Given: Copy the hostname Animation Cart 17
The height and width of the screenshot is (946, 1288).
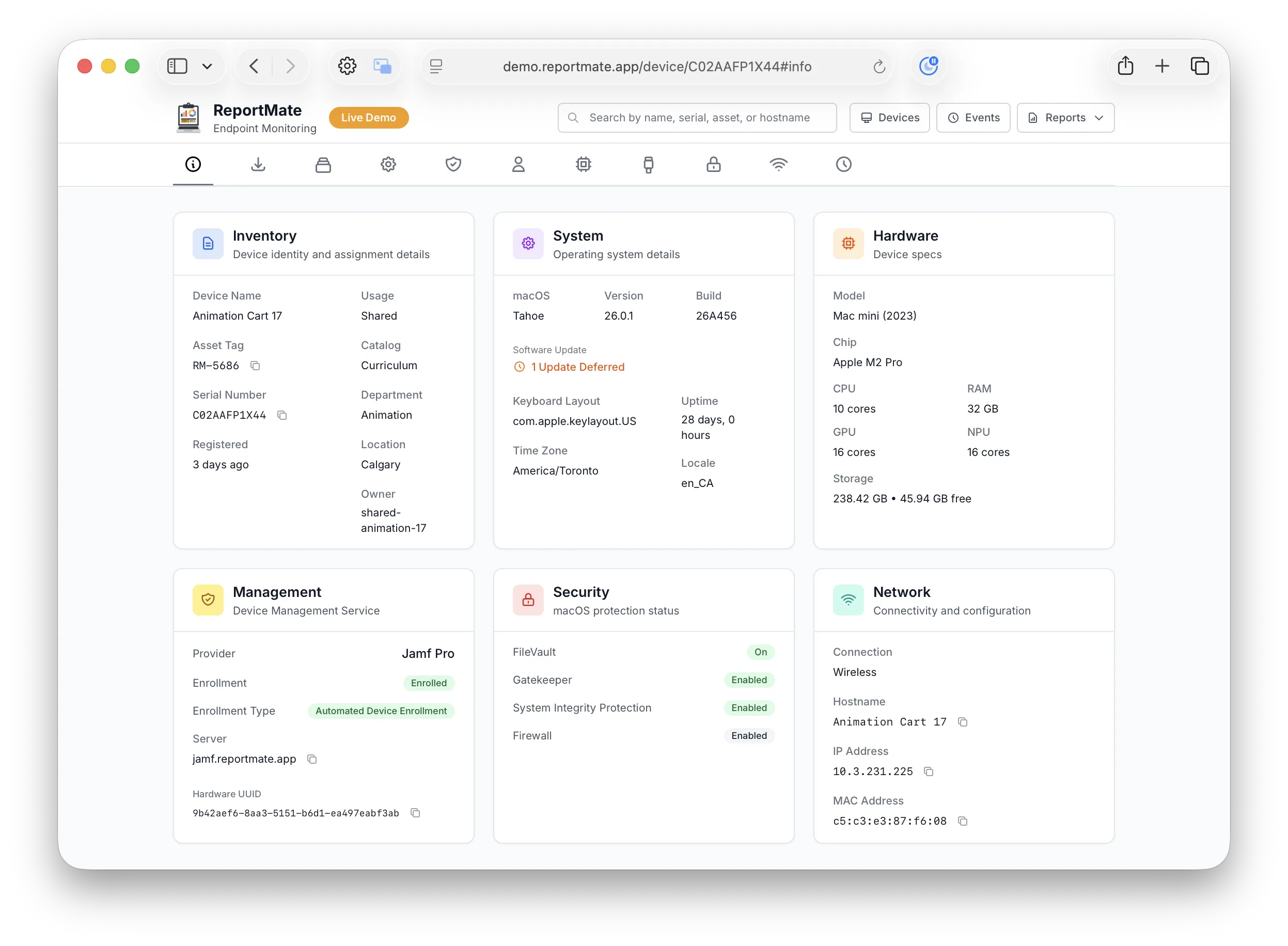Looking at the screenshot, I should [963, 722].
